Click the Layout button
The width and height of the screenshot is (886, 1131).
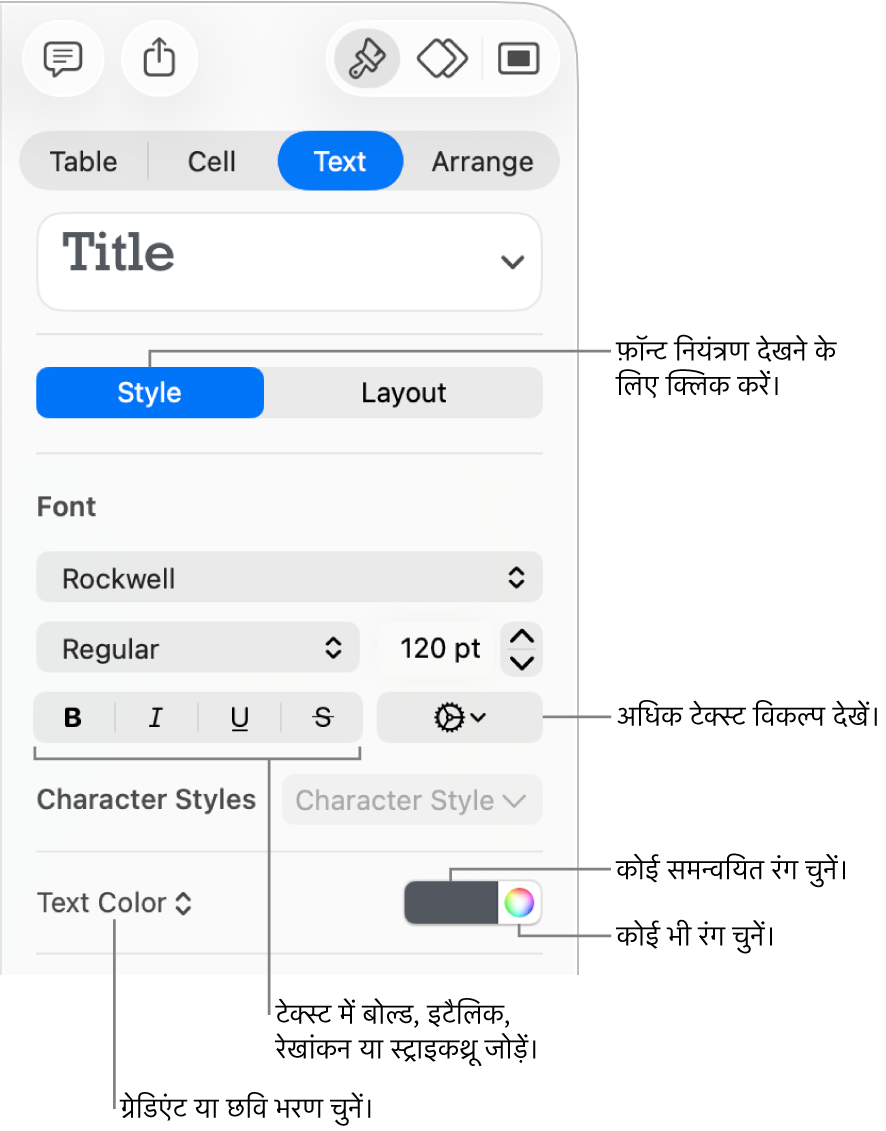[x=403, y=393]
